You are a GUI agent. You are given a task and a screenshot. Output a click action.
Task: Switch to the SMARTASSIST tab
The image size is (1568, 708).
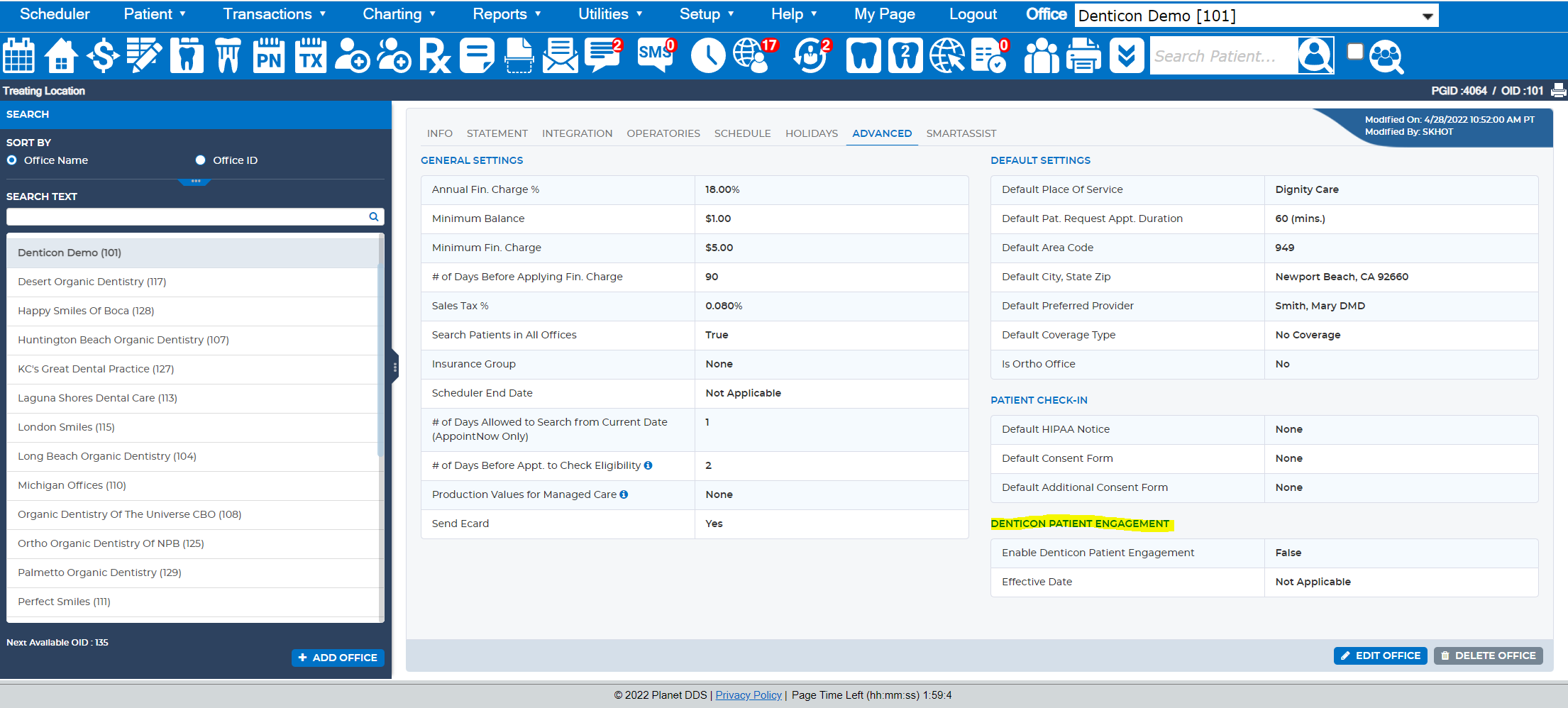tap(961, 133)
